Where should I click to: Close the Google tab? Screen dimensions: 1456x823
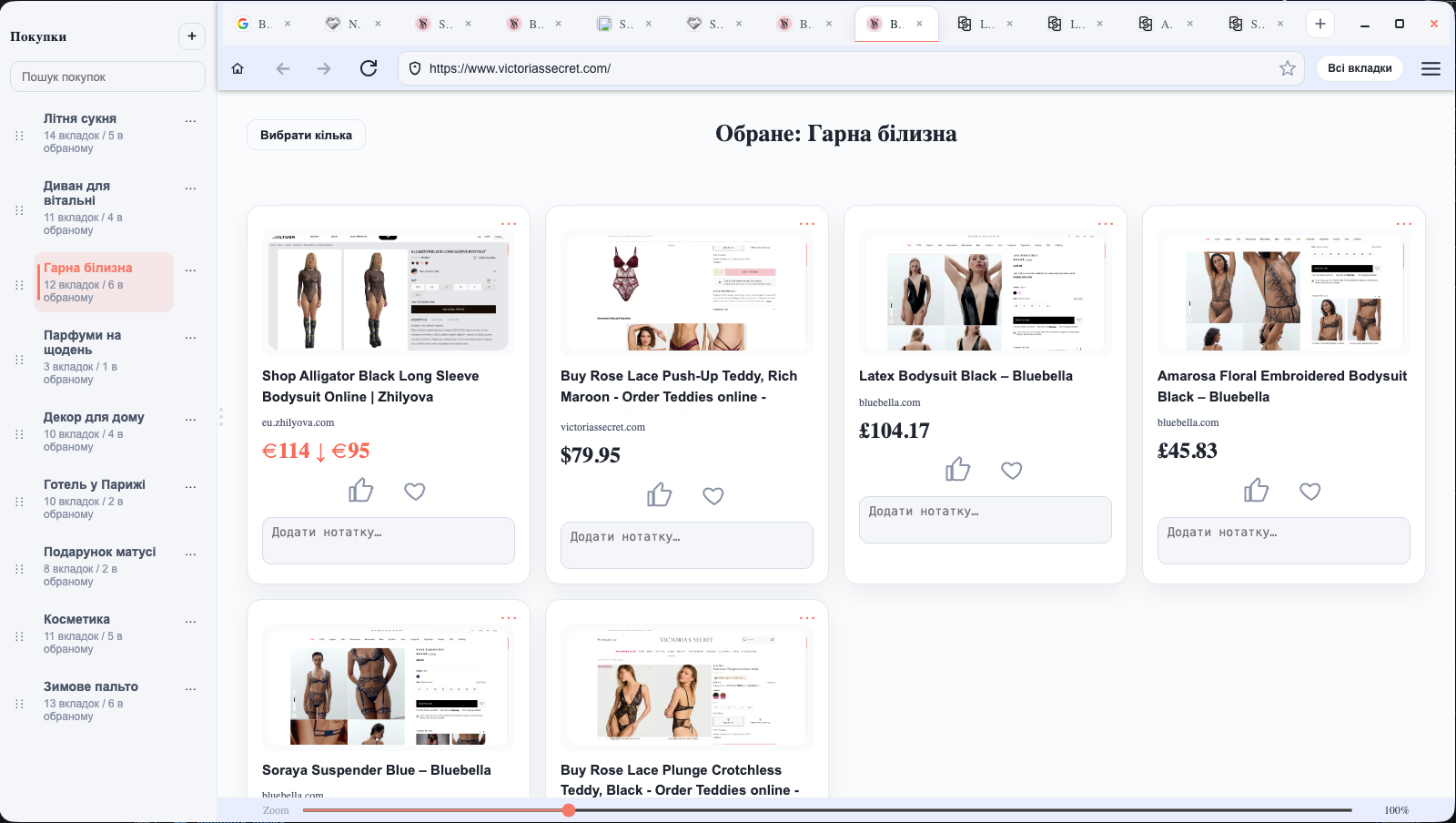(288, 24)
